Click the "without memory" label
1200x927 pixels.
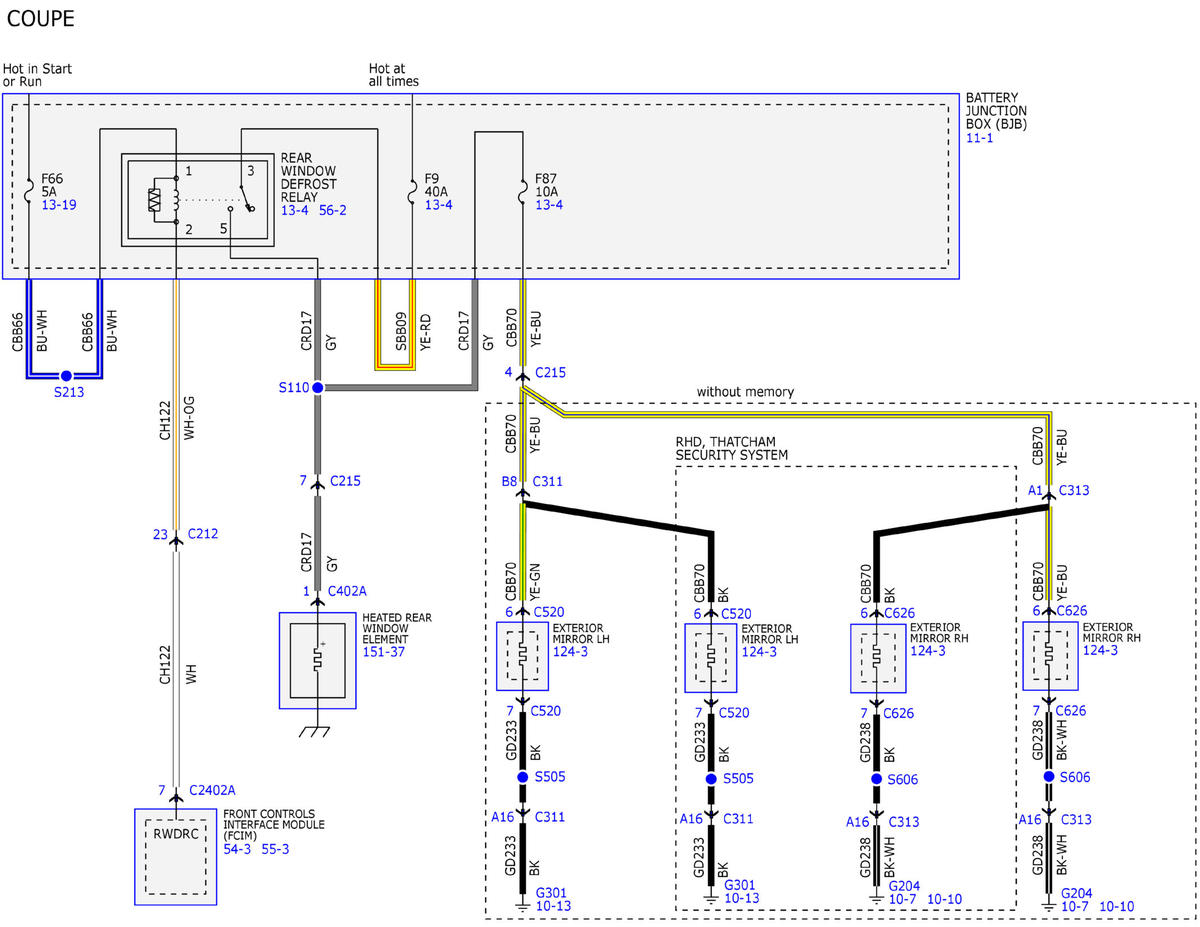pos(745,391)
